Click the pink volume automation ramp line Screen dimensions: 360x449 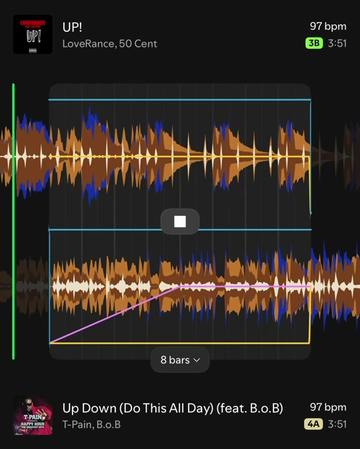[x=113, y=314]
